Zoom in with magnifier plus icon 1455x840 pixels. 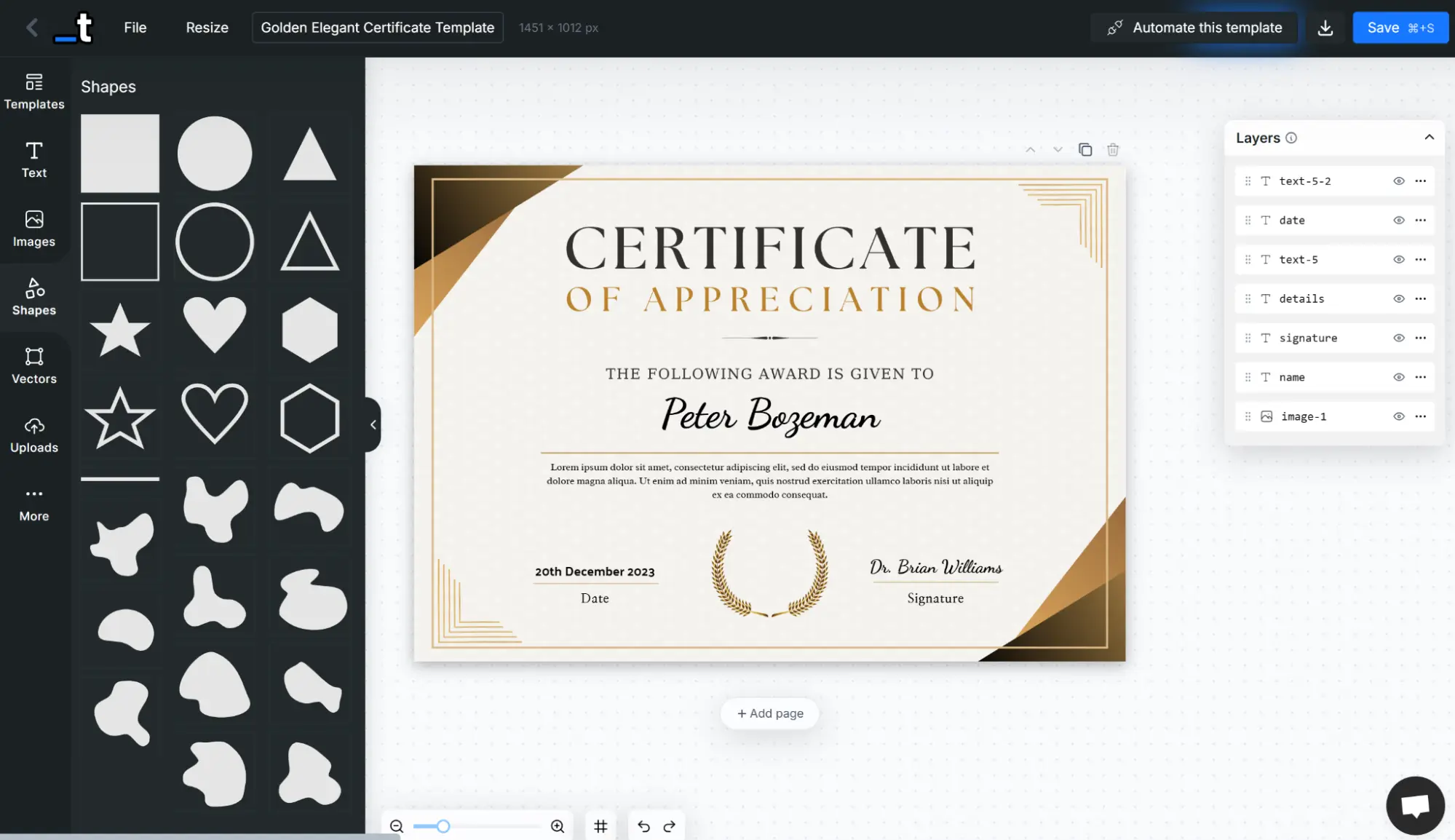click(558, 825)
